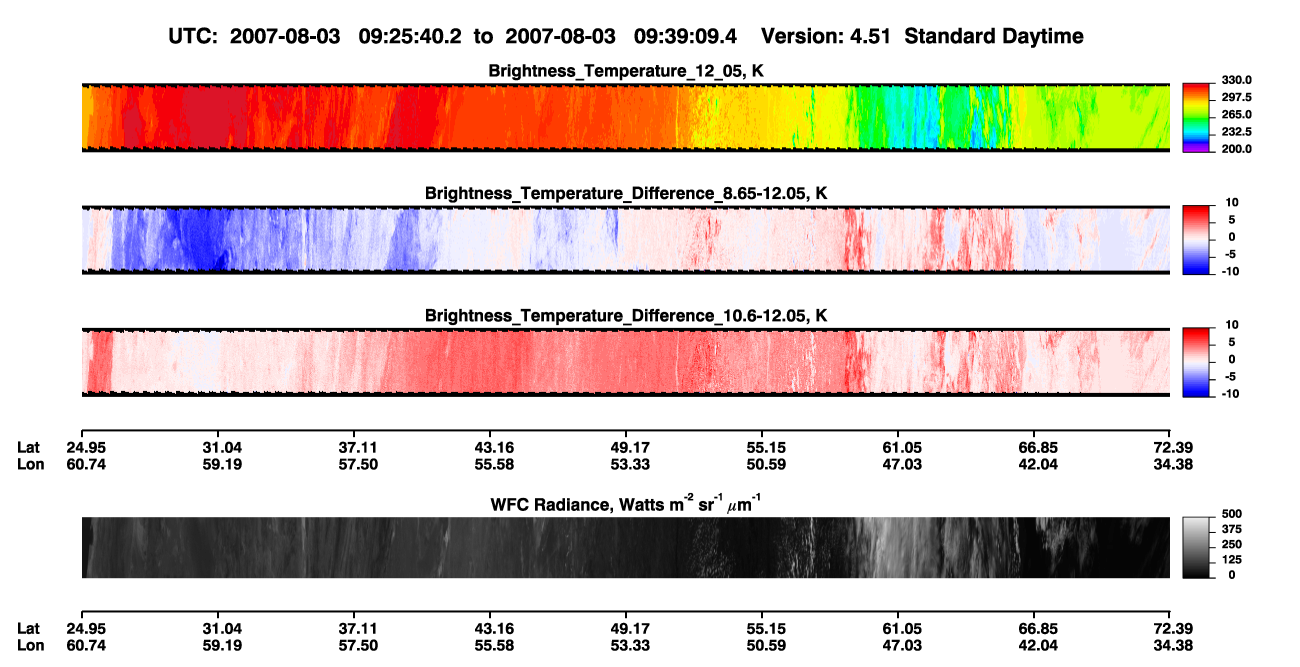Click the 10.6-12.05 temperature difference image strip
Image resolution: width=1300 pixels, height=667 pixels.
click(x=626, y=362)
